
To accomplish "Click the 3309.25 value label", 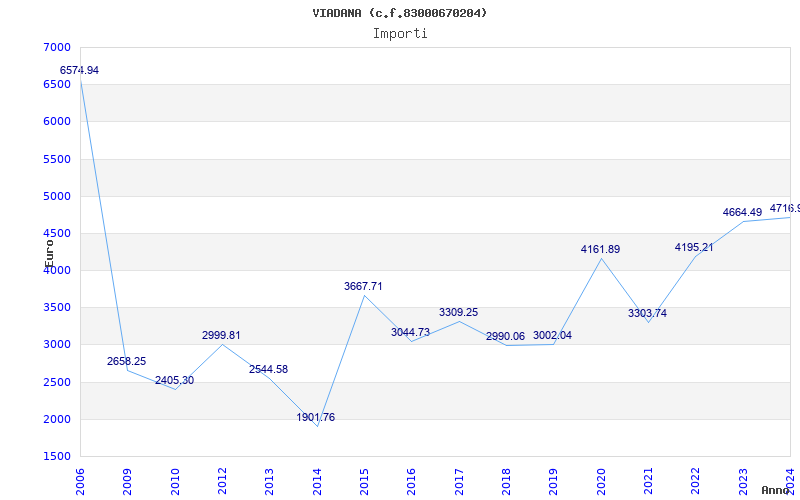I will click(x=459, y=313).
